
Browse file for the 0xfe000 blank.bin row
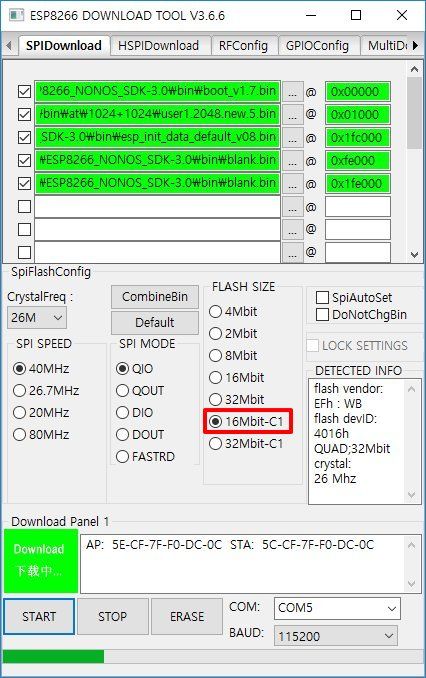tap(293, 160)
